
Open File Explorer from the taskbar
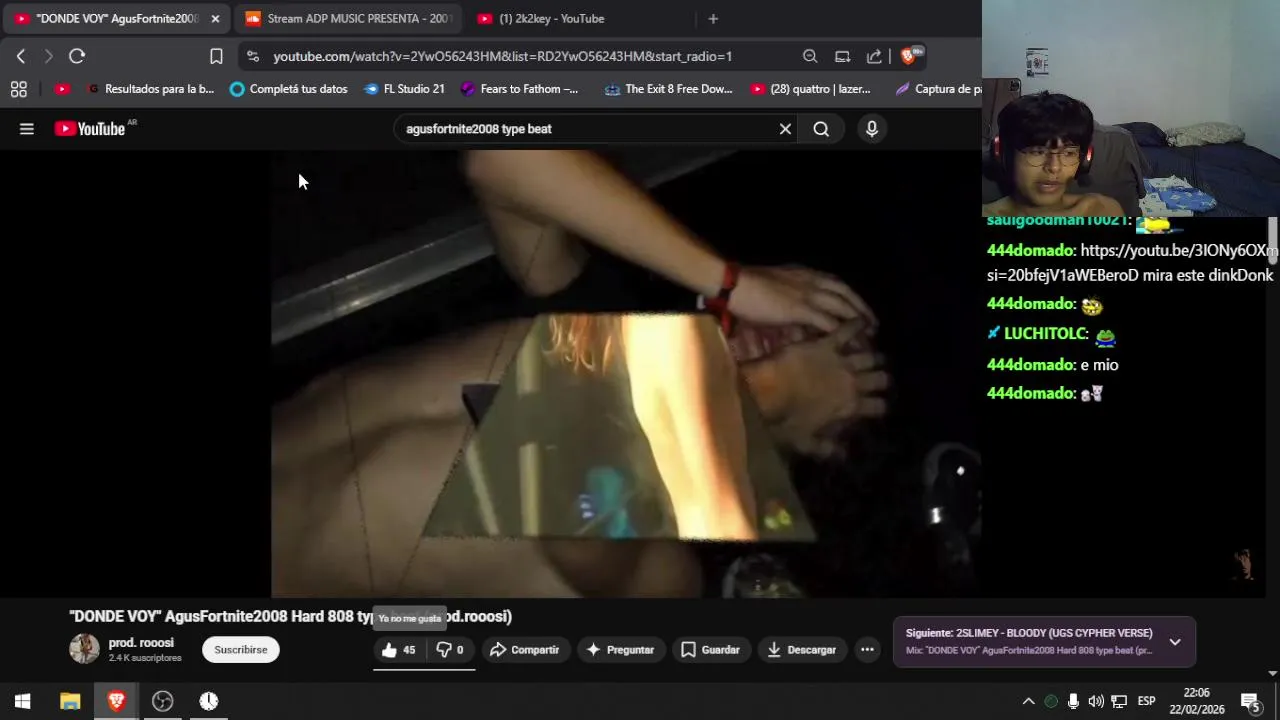tap(70, 701)
